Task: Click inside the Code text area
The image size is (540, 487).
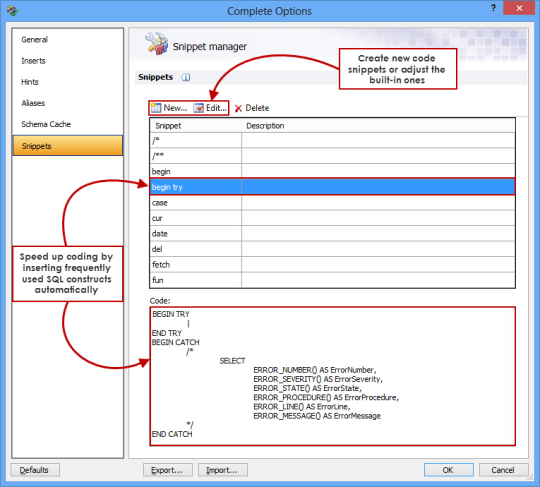Action: (333, 376)
